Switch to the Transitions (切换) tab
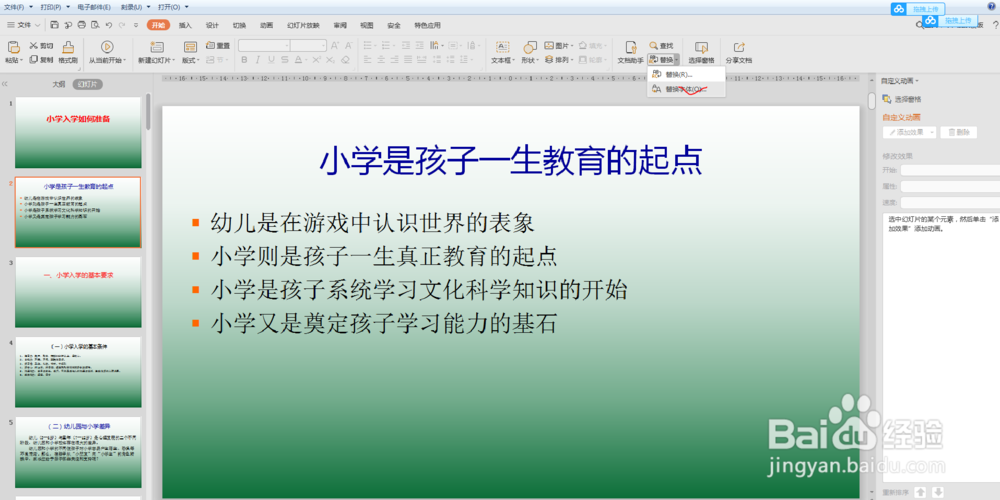Viewport: 1000px width, 500px height. pyautogui.click(x=239, y=26)
